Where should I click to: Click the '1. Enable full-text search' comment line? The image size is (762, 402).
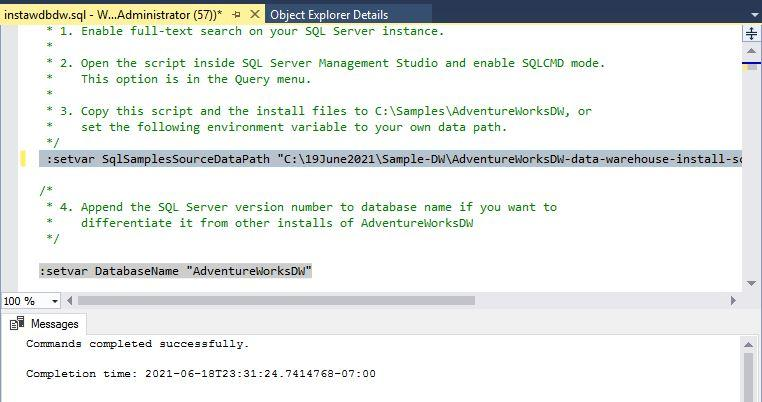pos(245,31)
